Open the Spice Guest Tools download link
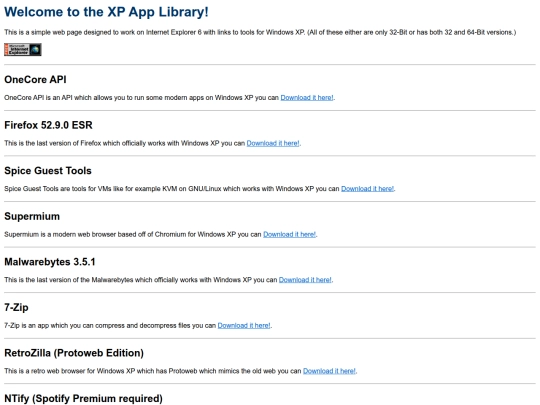The width and height of the screenshot is (540, 405). click(367, 189)
